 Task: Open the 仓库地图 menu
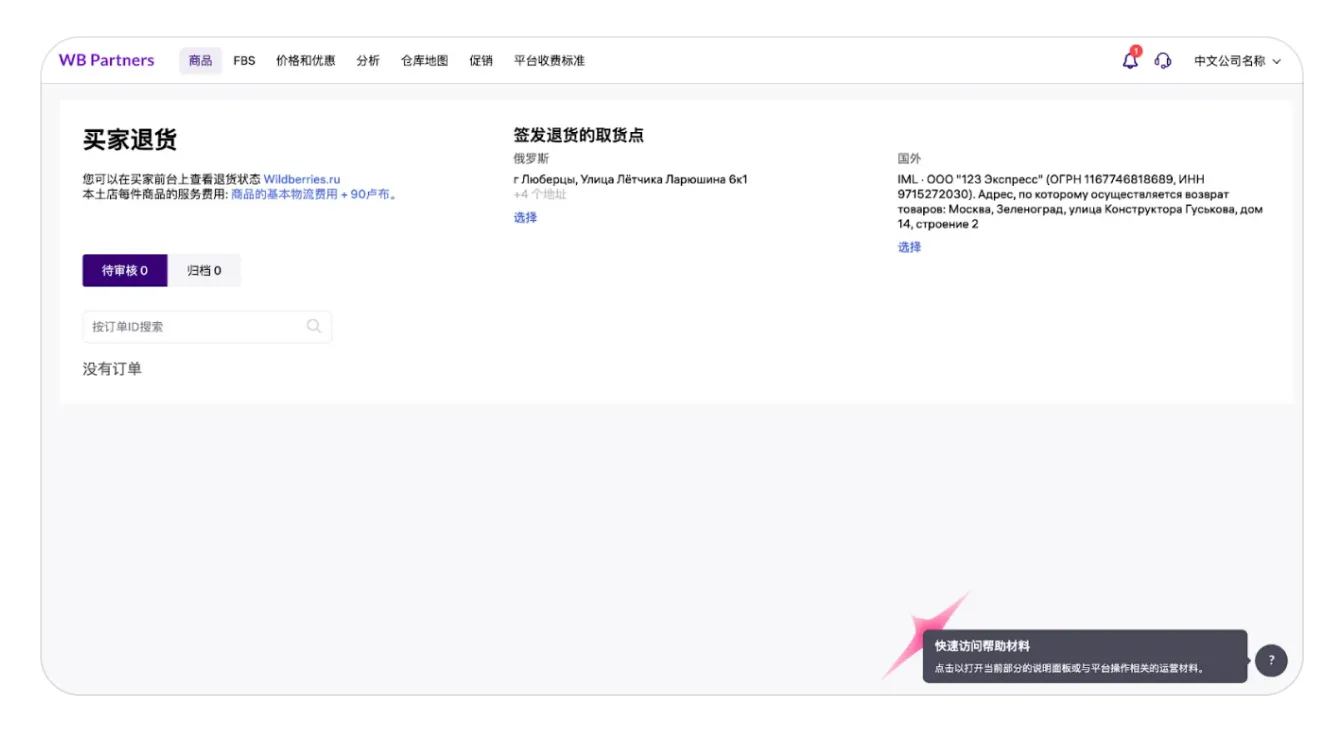tap(424, 61)
